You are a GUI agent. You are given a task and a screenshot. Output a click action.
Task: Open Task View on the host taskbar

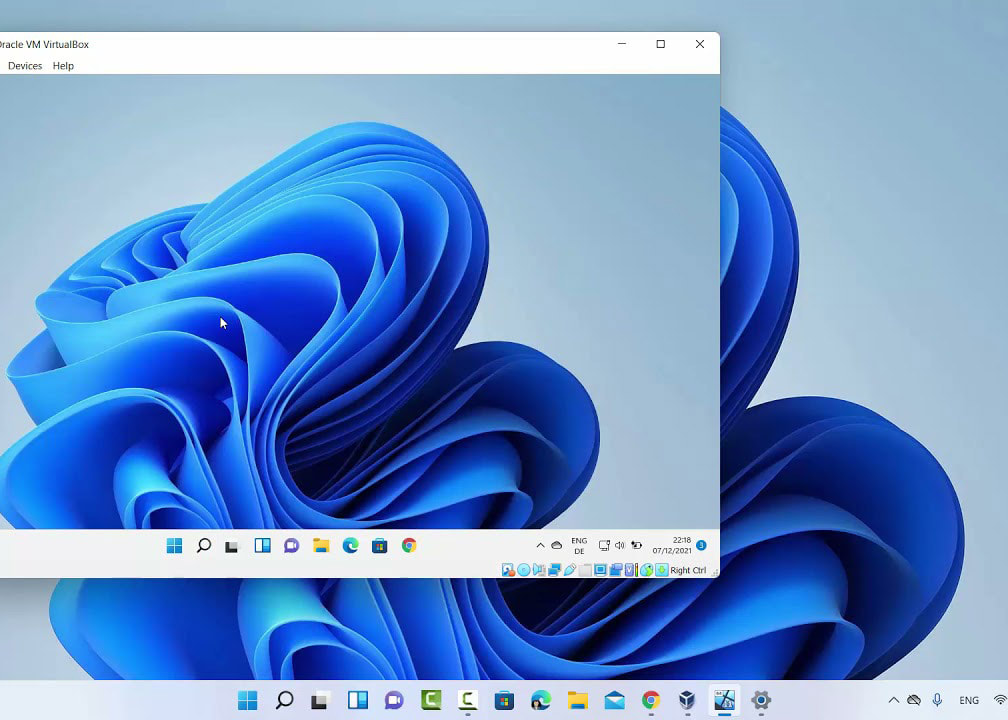click(x=320, y=700)
